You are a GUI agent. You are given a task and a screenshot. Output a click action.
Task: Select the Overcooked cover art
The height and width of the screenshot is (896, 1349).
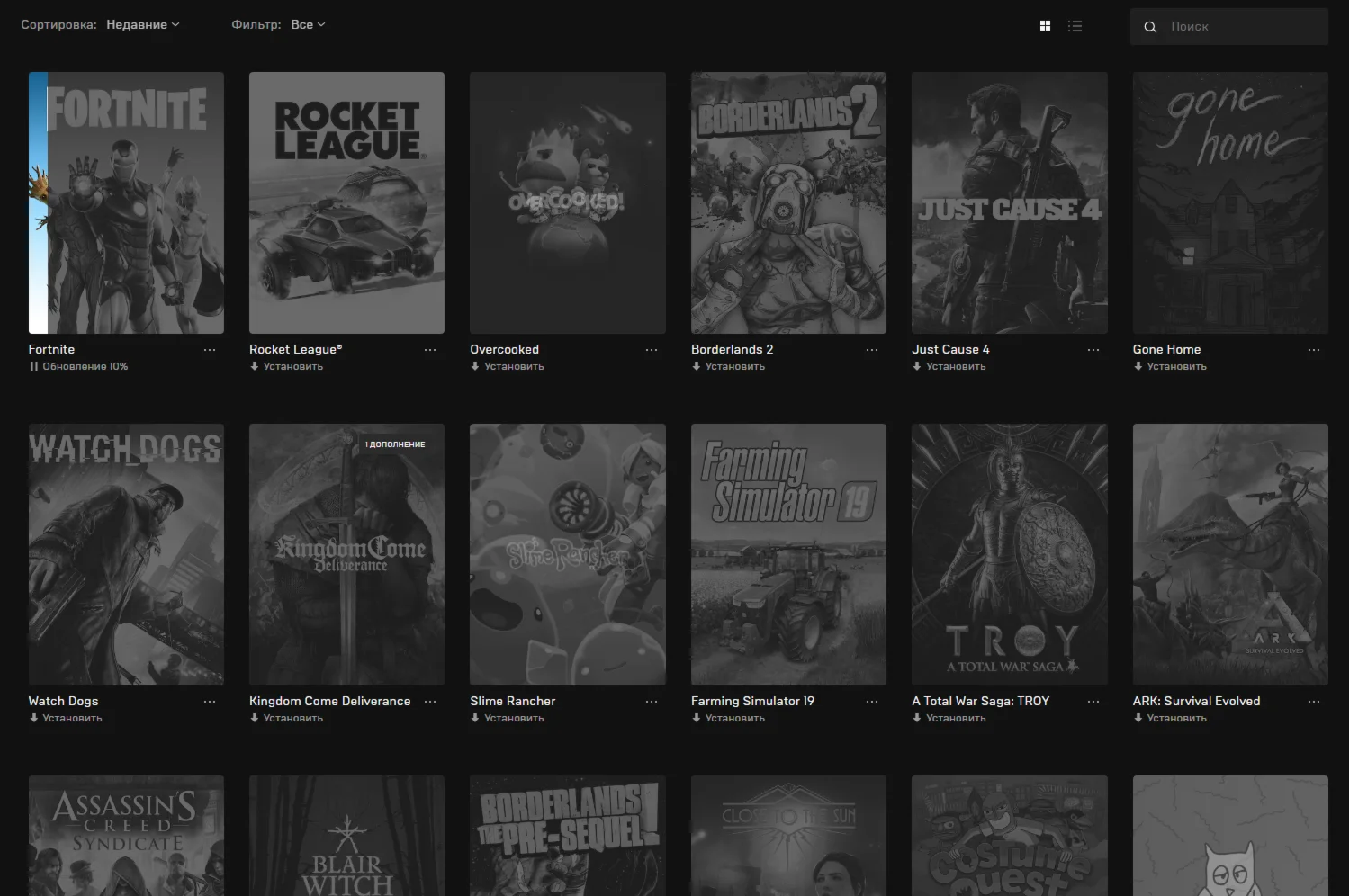(568, 202)
